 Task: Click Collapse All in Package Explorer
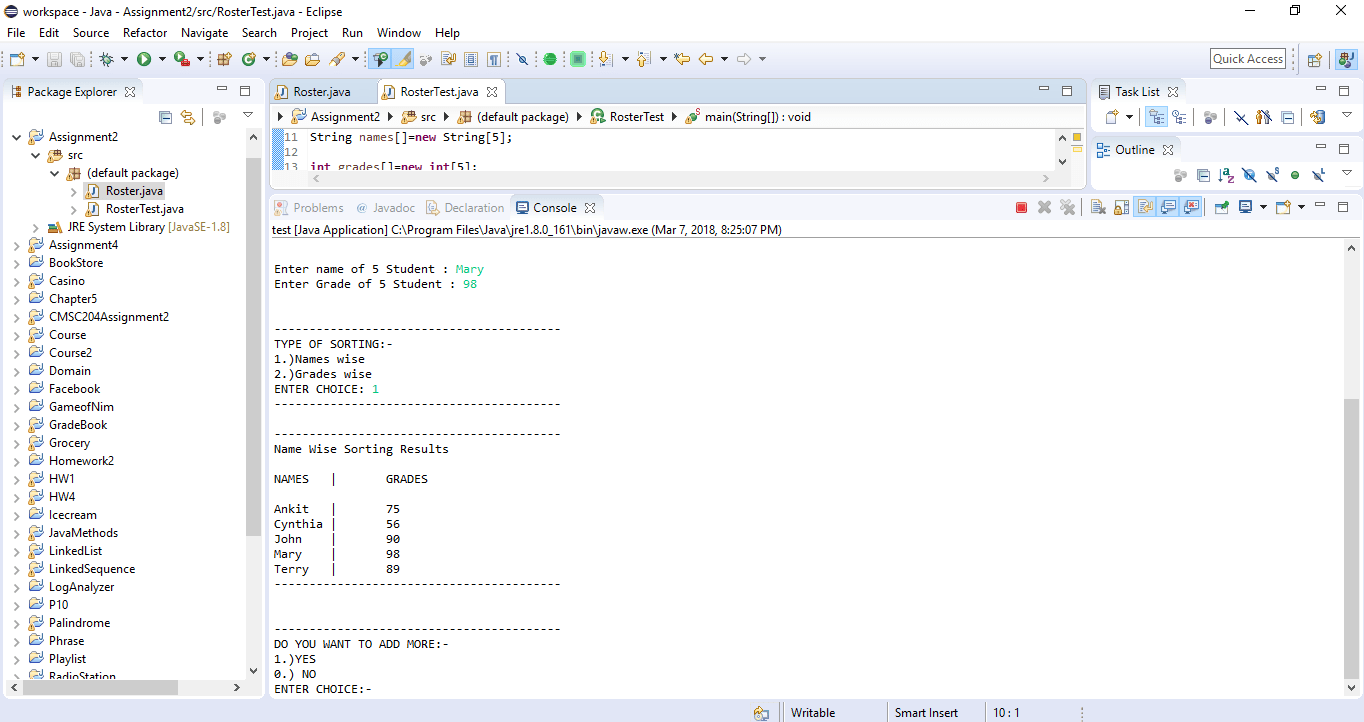pos(166,117)
